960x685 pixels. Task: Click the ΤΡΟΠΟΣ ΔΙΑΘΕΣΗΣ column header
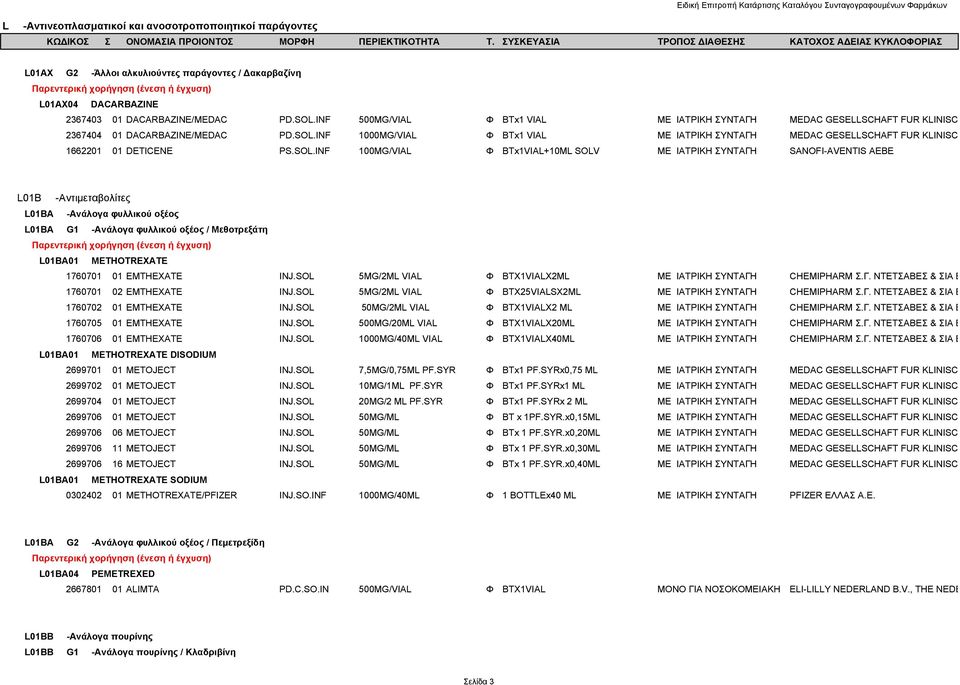point(701,42)
